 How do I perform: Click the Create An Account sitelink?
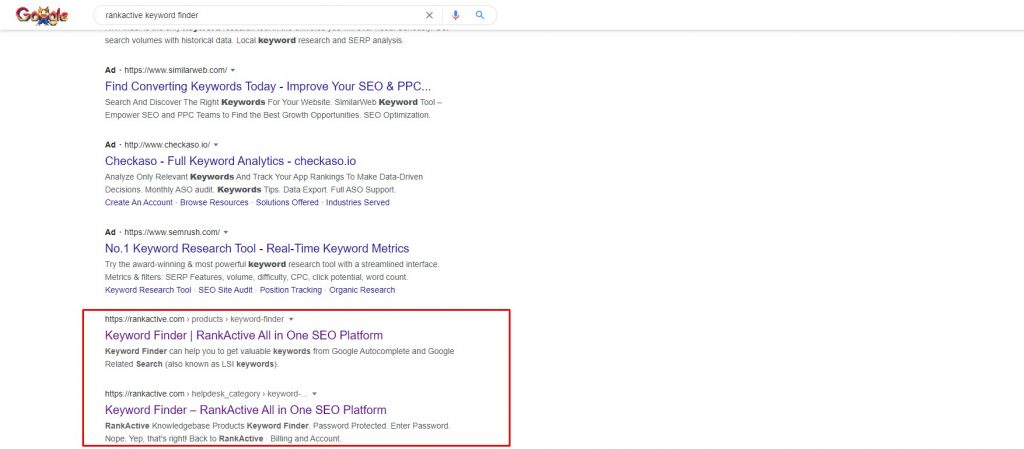coord(138,202)
